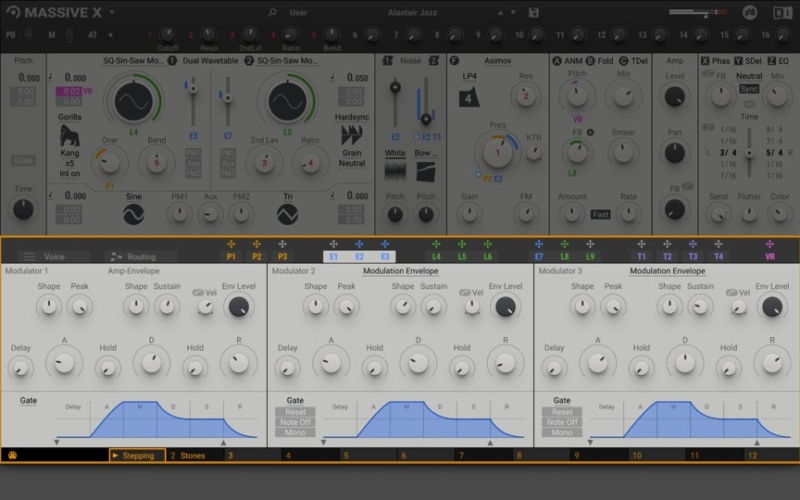Image resolution: width=800 pixels, height=500 pixels.
Task: Open oscillator 2 SQ-Sin-Saw wavetable menu
Action: click(x=287, y=61)
